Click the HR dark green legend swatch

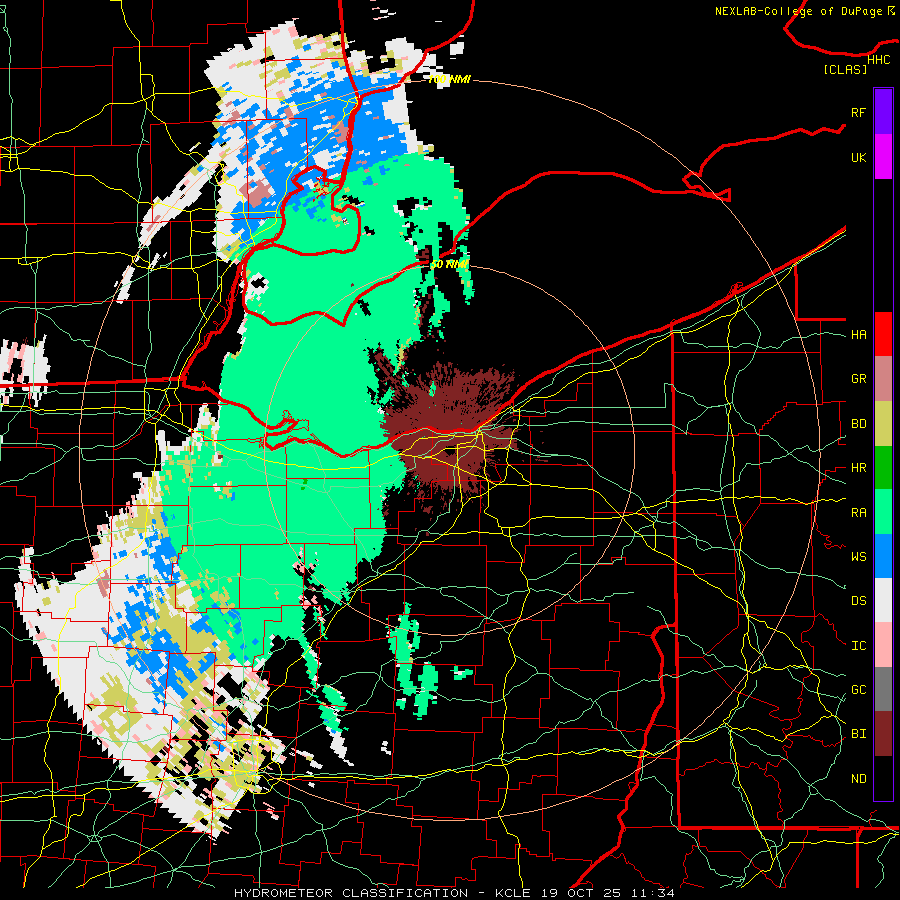883,467
